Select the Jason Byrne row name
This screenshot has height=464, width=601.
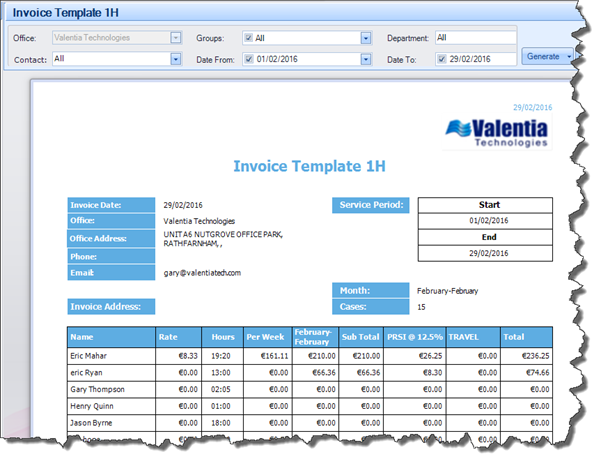click(x=91, y=423)
